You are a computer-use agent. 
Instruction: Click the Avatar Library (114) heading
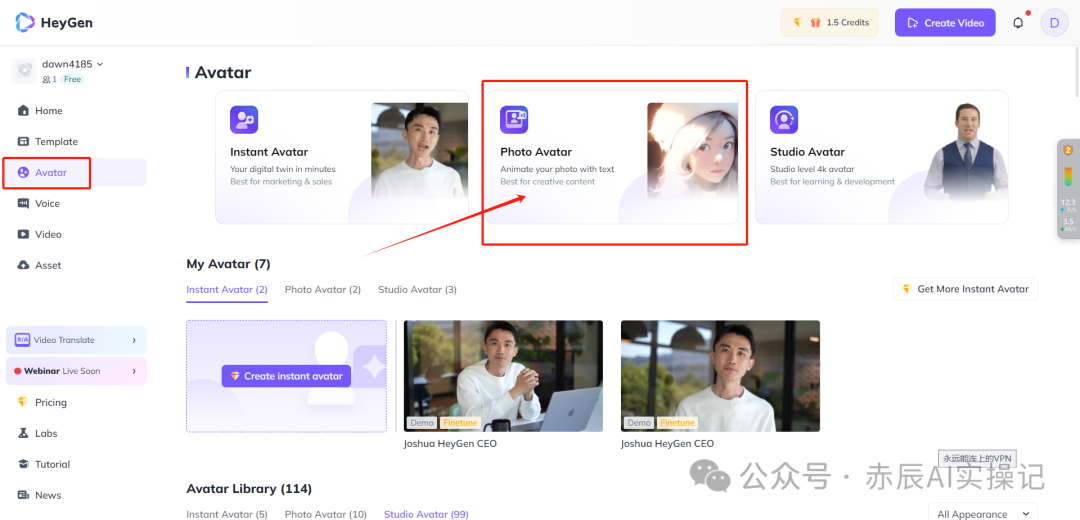pos(249,489)
